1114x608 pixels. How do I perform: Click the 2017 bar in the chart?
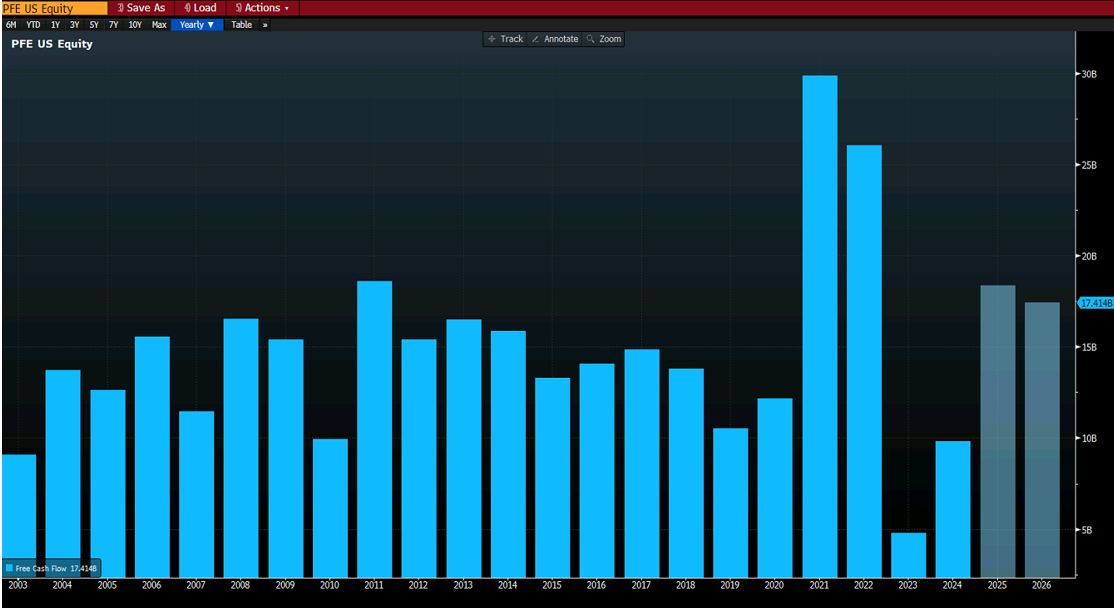pyautogui.click(x=642, y=463)
